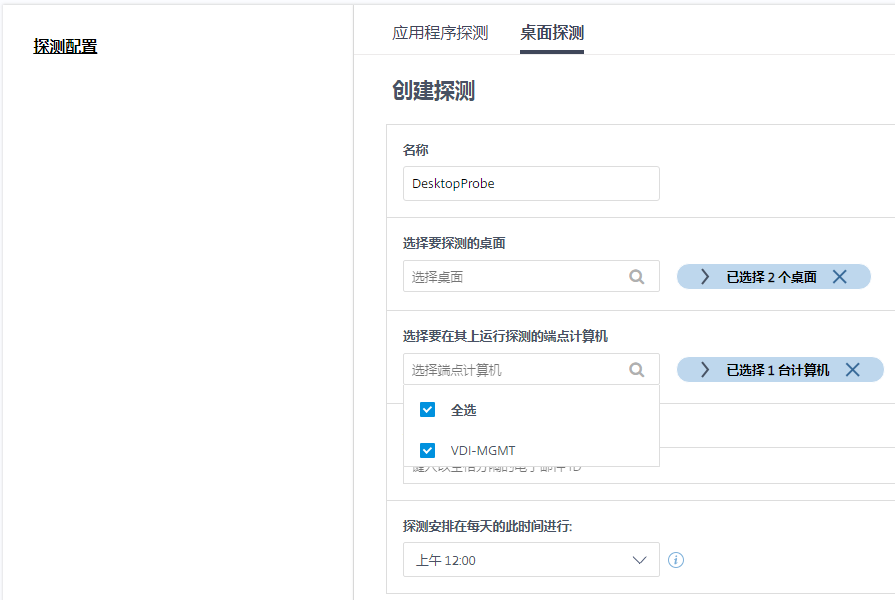
Task: Expand the chevron on 已选择 1 台计算机 chip
Action: [704, 370]
